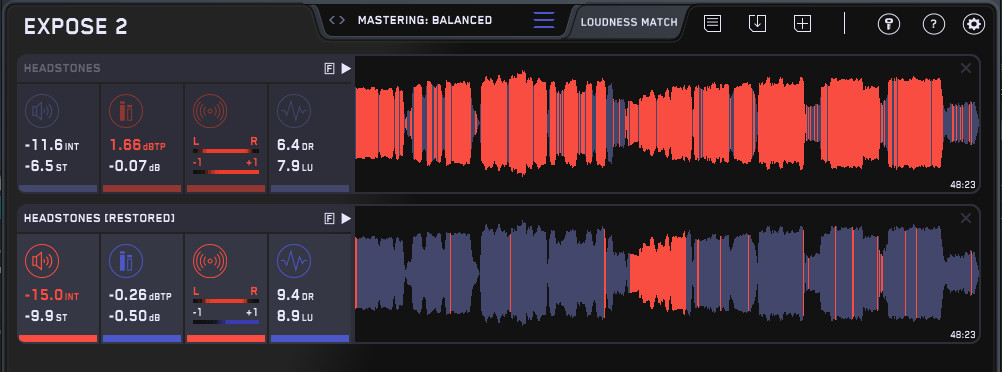Viewport: 1002px width, 372px height.
Task: Play the Headstones [Restored] track
Action: (346, 219)
